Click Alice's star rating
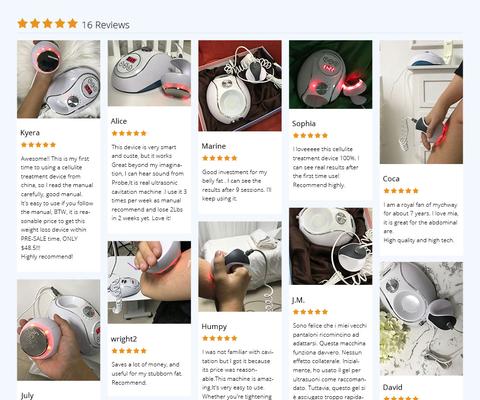This screenshot has height=400, width=480. (129, 133)
